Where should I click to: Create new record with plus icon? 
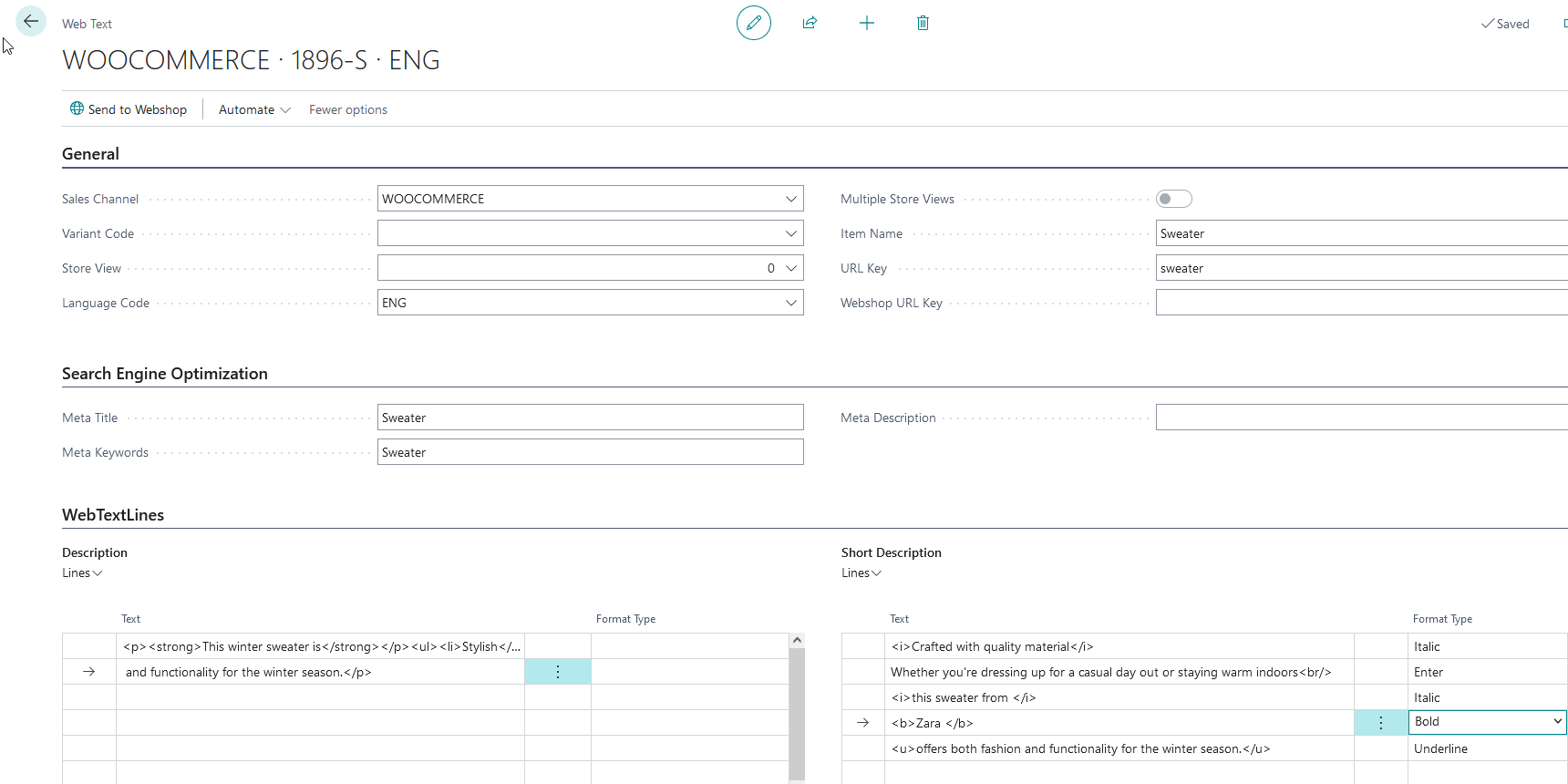[x=867, y=23]
